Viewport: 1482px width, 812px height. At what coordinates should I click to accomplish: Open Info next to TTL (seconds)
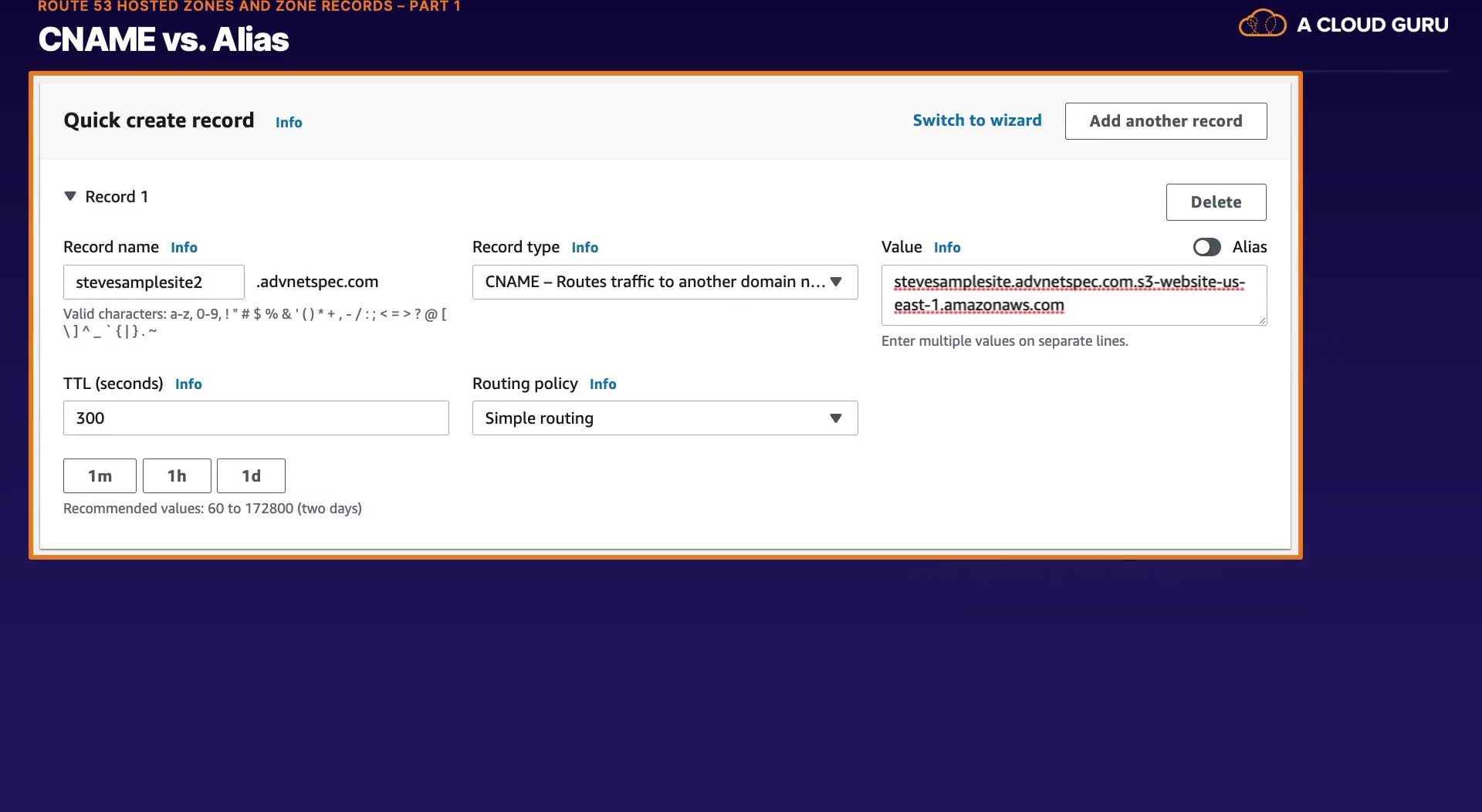coord(188,384)
